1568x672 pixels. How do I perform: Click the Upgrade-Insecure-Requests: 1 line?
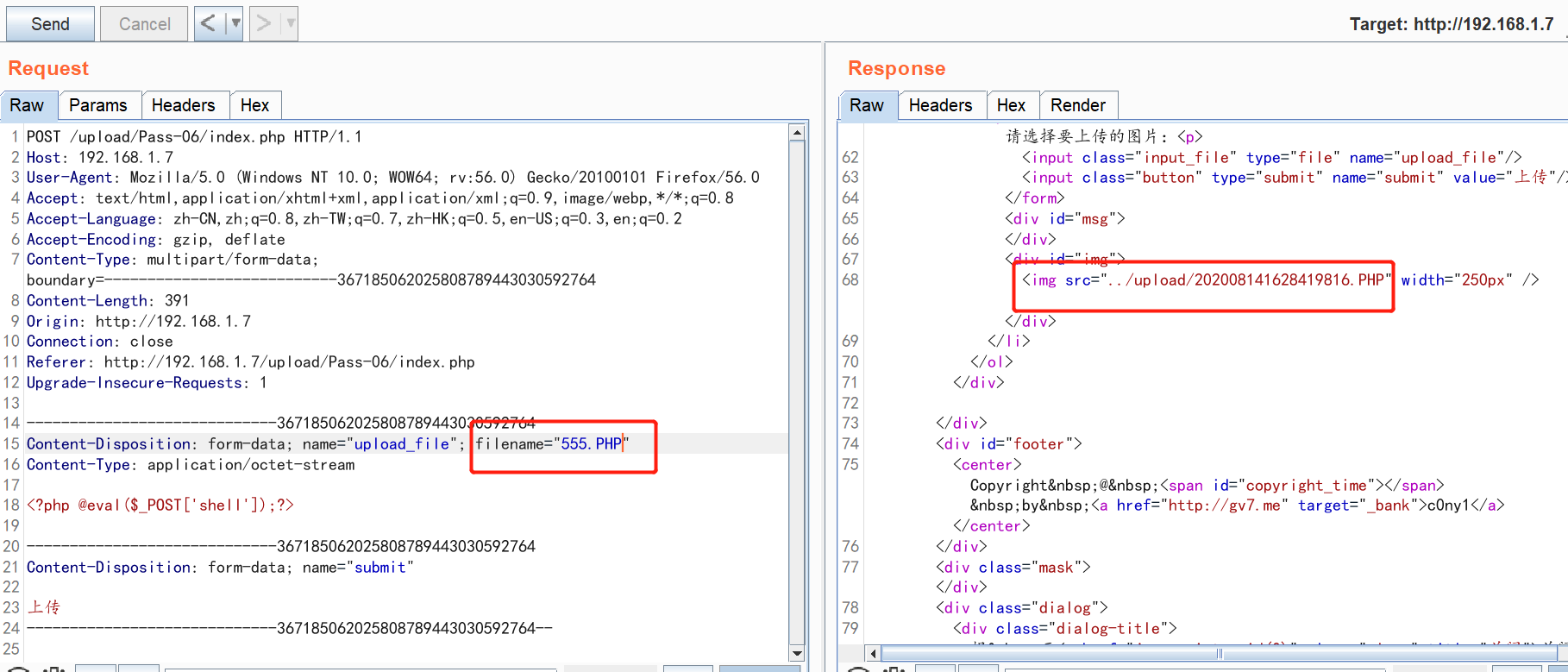click(x=147, y=382)
